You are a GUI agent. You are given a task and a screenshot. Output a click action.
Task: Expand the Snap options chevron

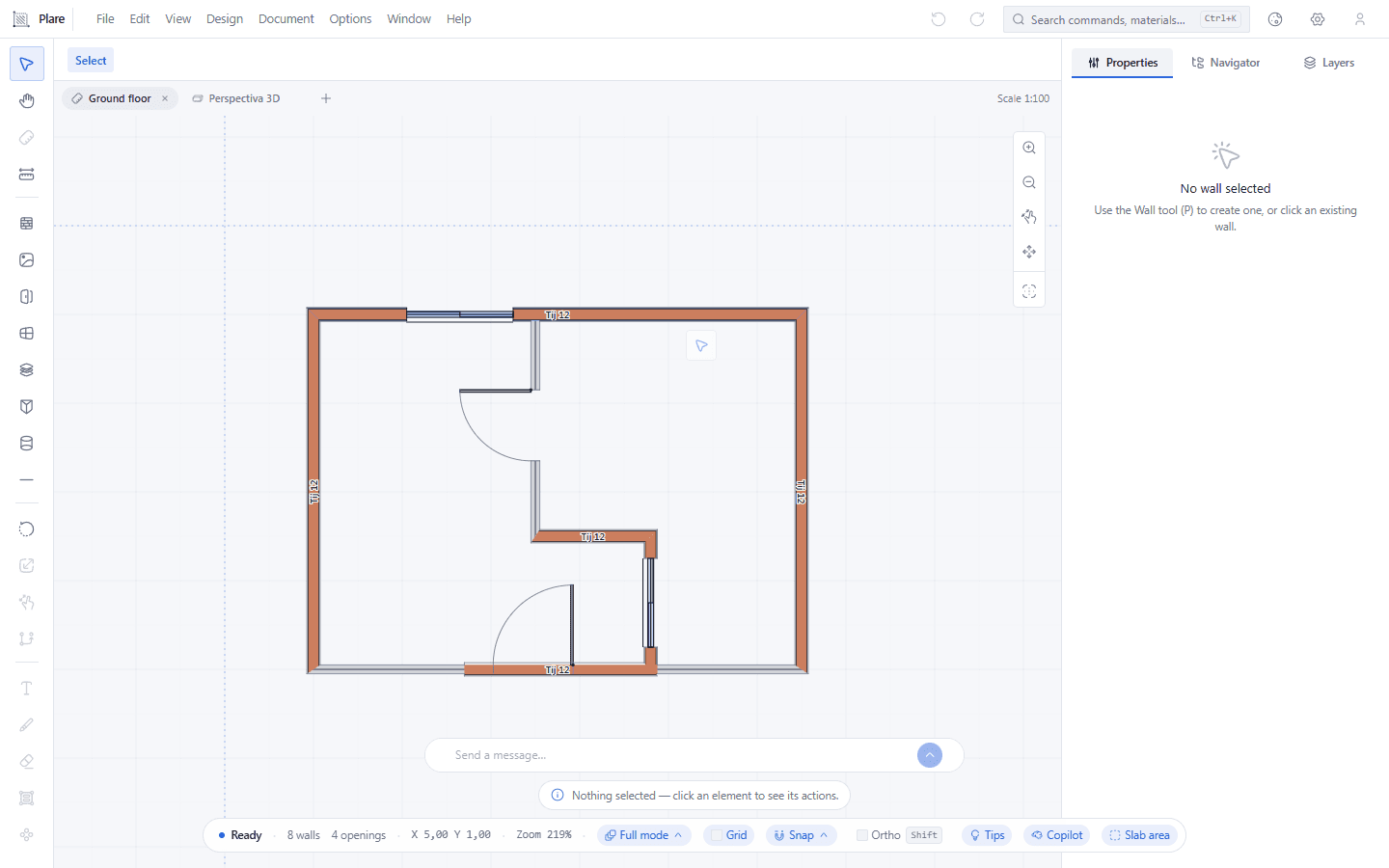click(824, 835)
